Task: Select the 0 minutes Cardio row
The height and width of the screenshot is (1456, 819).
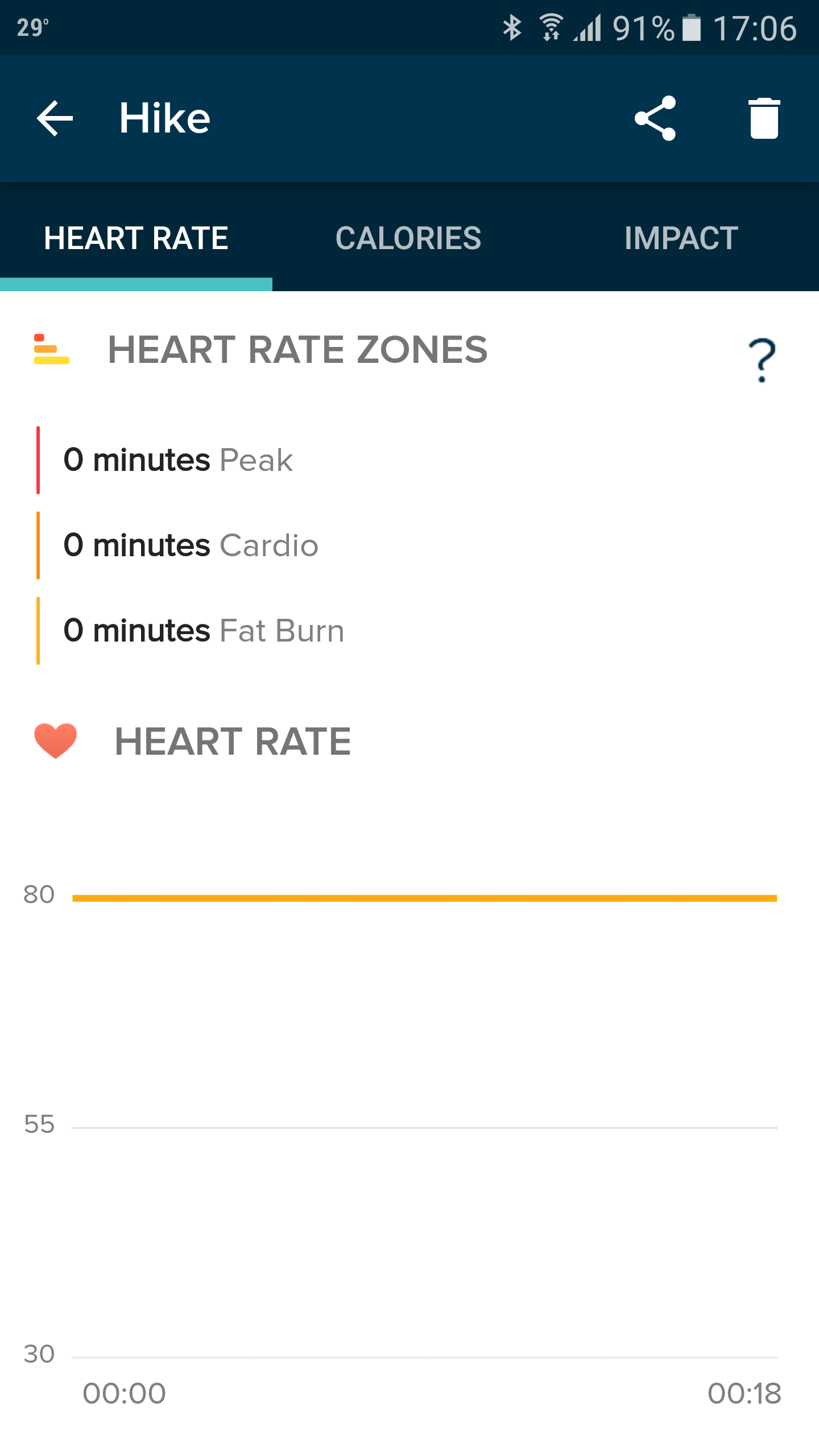Action: [x=409, y=545]
